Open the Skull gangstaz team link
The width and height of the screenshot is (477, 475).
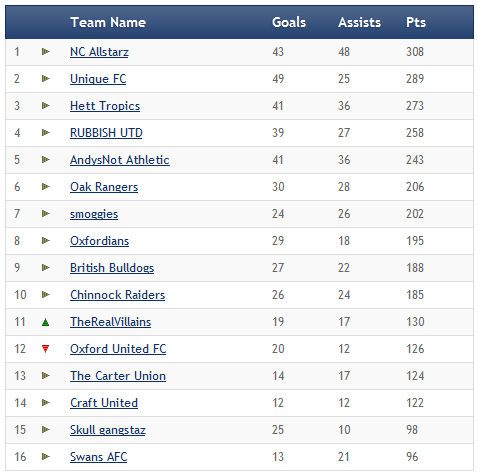(x=108, y=430)
